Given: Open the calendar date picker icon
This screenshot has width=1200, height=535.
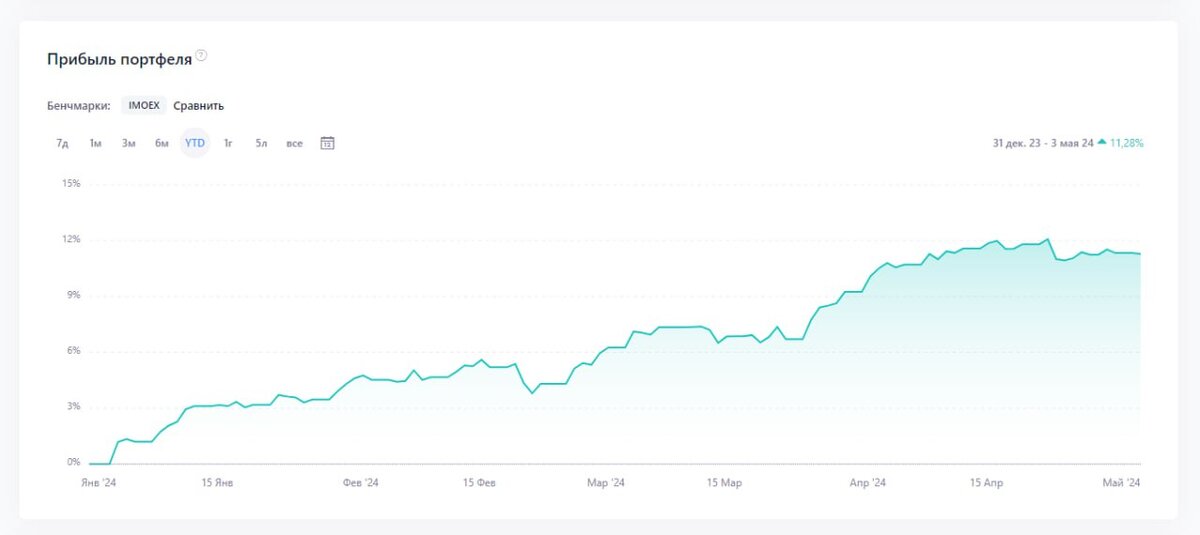Looking at the screenshot, I should pyautogui.click(x=327, y=143).
